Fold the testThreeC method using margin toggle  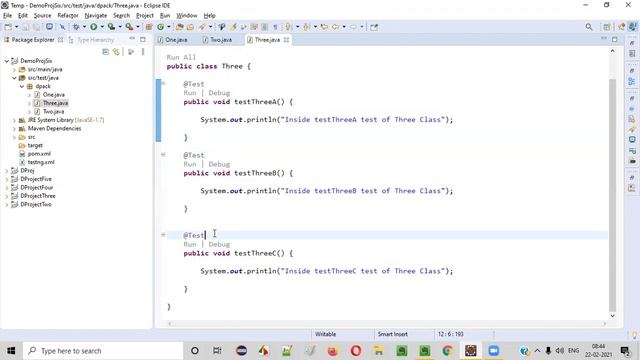click(x=163, y=235)
